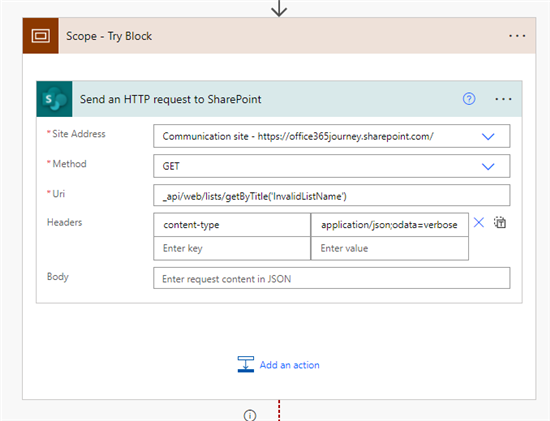Open help for Send an HTTP request action

[x=469, y=99]
